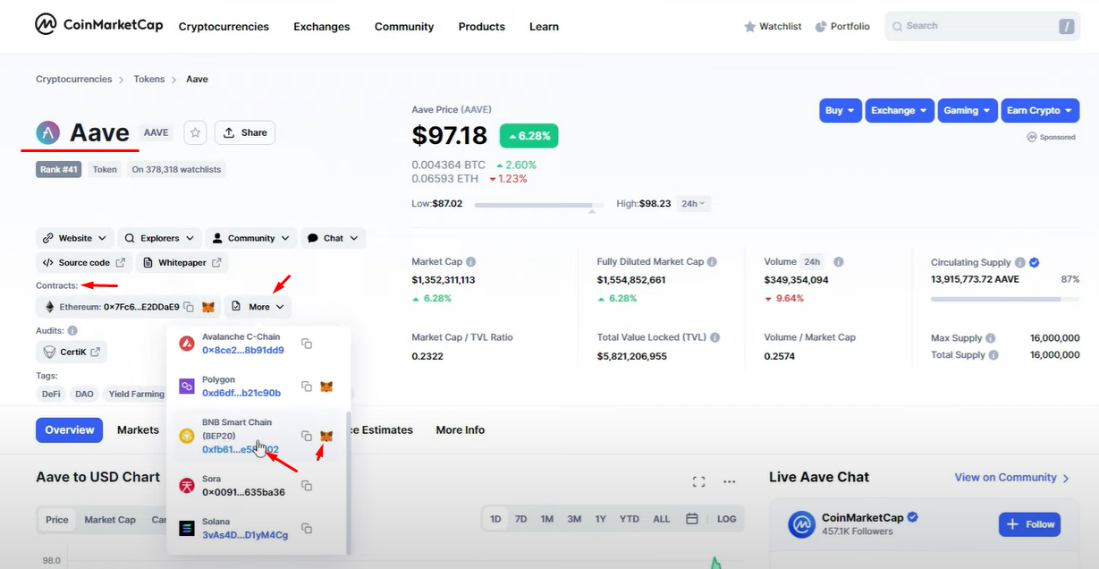Expand the chart to fullscreen

[698, 481]
